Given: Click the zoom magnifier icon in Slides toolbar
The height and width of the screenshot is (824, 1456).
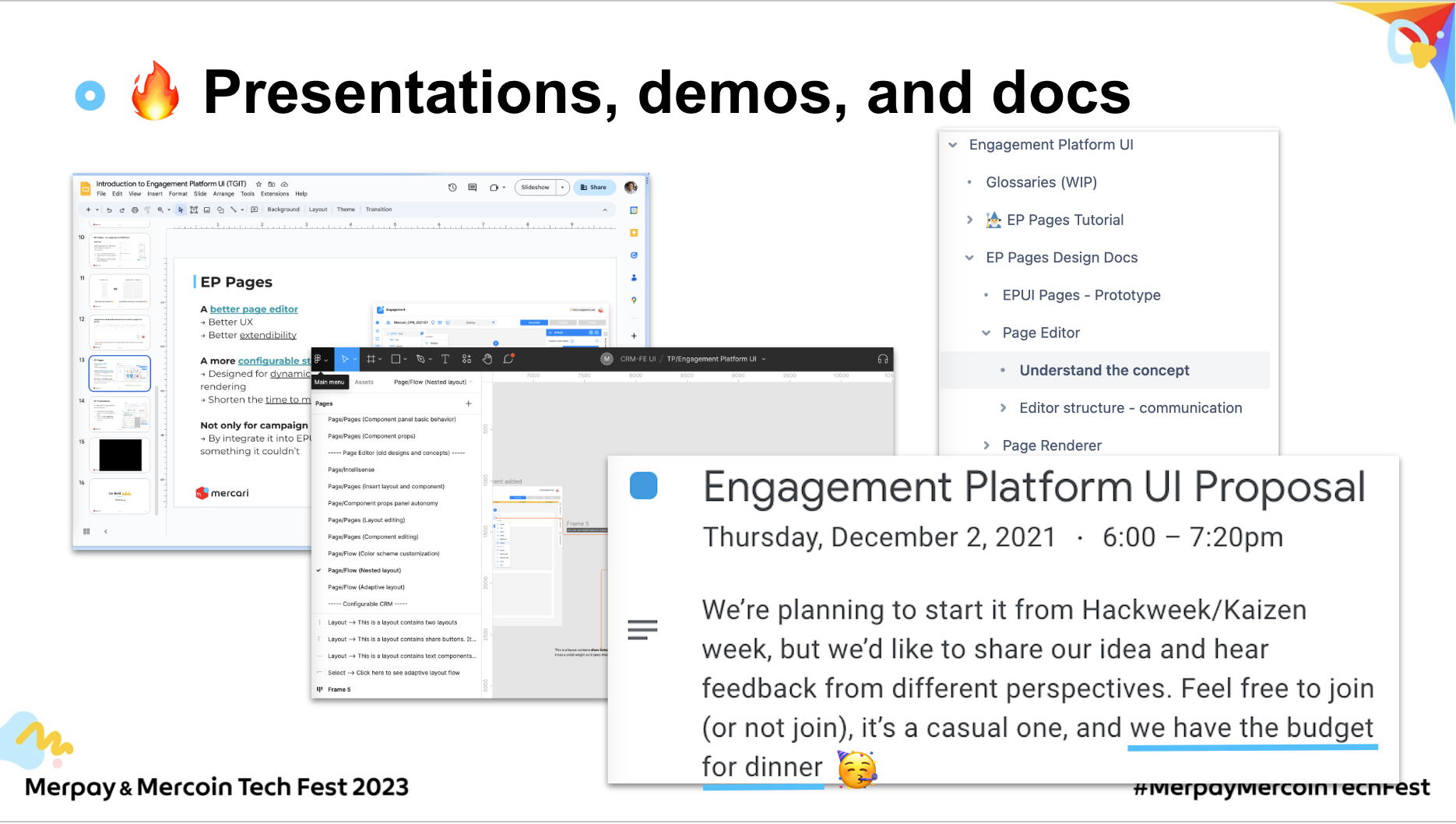Looking at the screenshot, I should (160, 210).
